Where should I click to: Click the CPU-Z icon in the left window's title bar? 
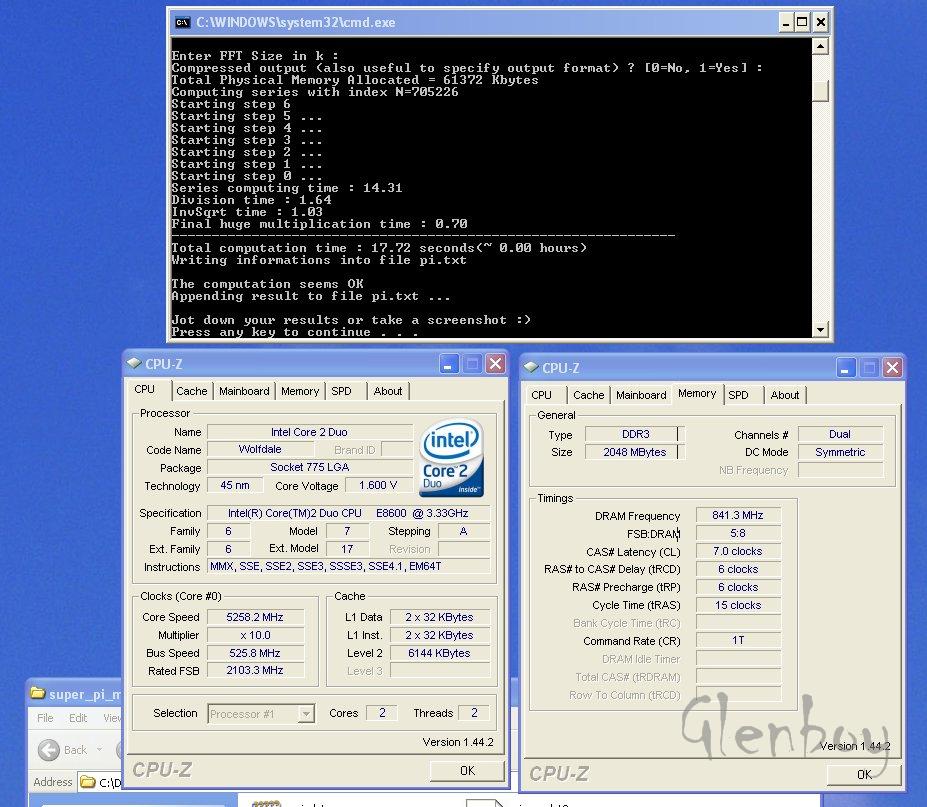134,364
